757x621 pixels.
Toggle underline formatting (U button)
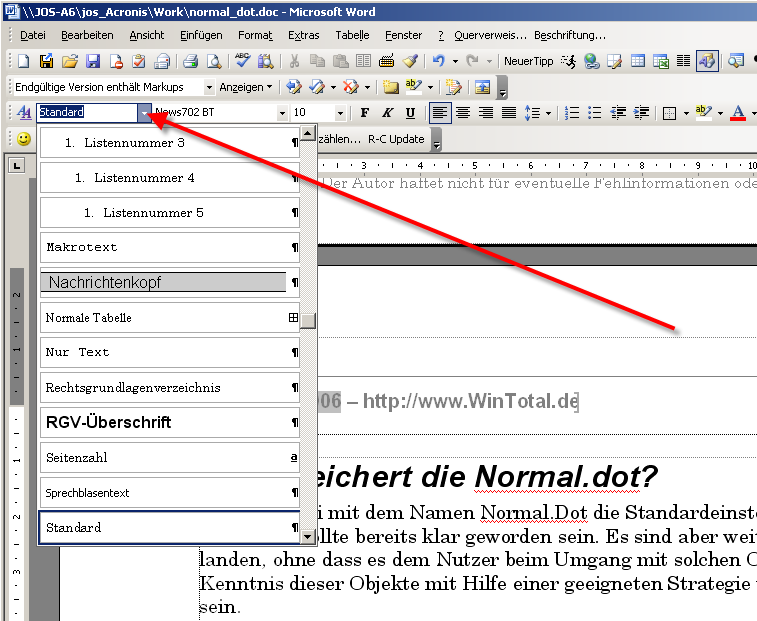(410, 113)
